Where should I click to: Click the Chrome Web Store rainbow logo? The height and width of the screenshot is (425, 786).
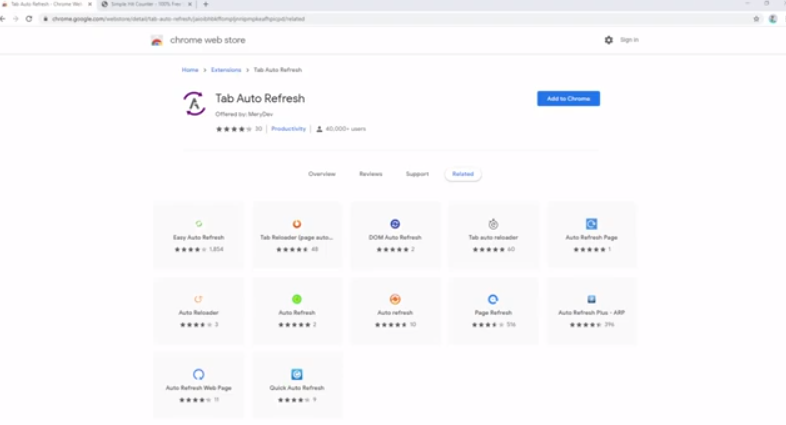pos(157,41)
